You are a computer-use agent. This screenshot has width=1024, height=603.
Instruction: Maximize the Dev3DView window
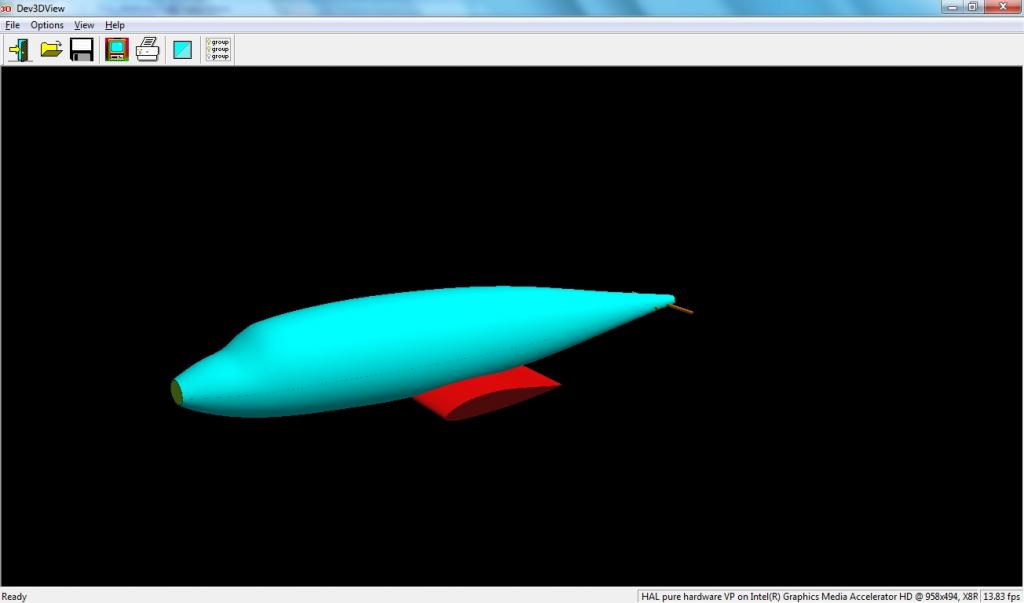pos(972,7)
